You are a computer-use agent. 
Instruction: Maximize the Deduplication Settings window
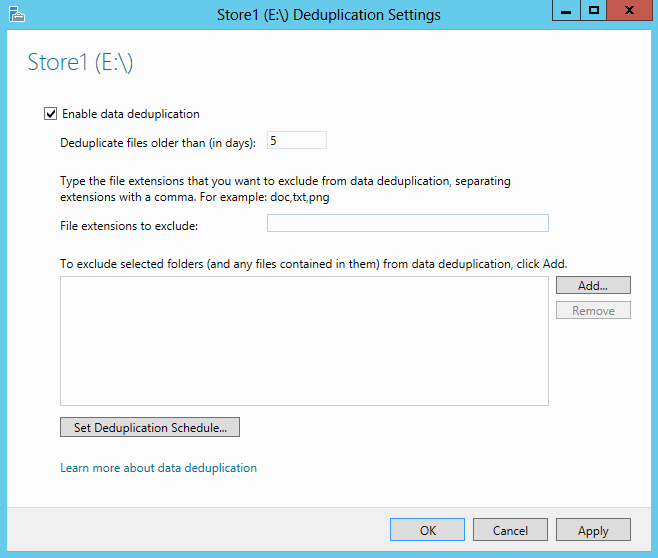(x=593, y=10)
